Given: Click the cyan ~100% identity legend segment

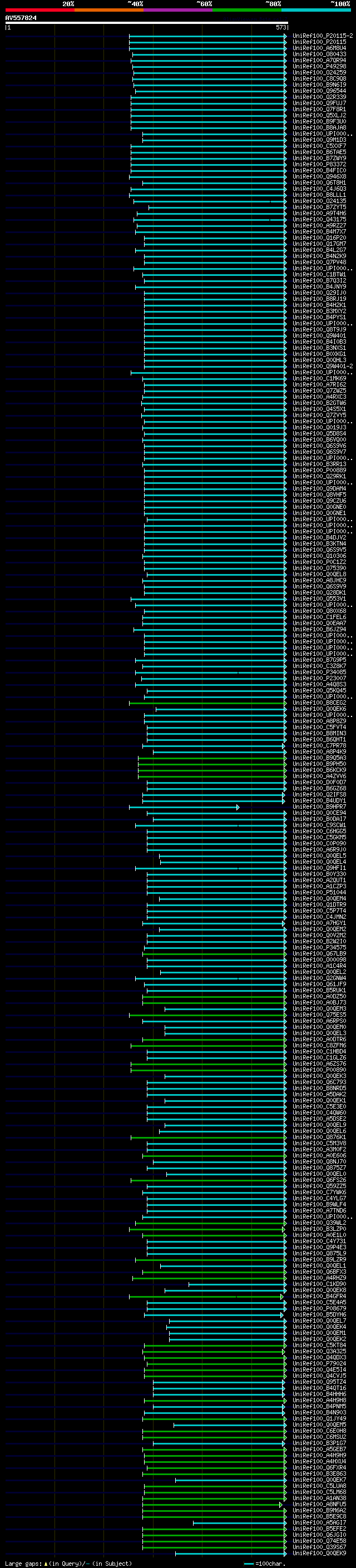Looking at the screenshot, I should click(x=317, y=10).
